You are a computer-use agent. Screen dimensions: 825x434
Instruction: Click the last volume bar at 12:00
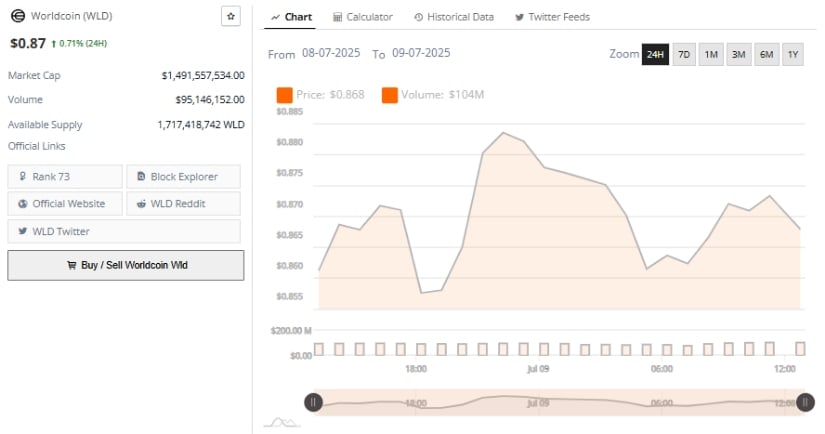800,348
